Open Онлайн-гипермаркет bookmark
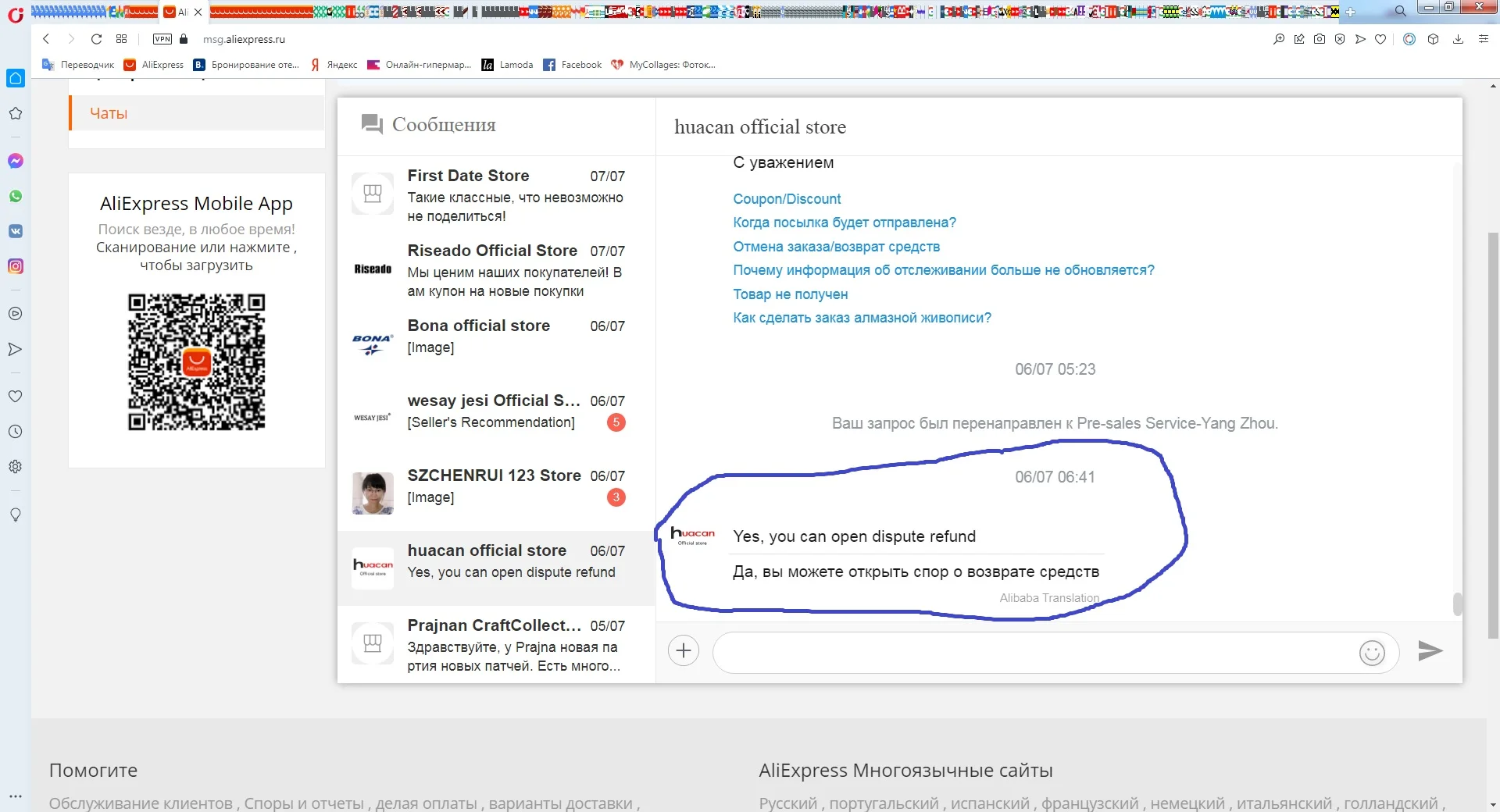The image size is (1500, 812). pyautogui.click(x=420, y=65)
